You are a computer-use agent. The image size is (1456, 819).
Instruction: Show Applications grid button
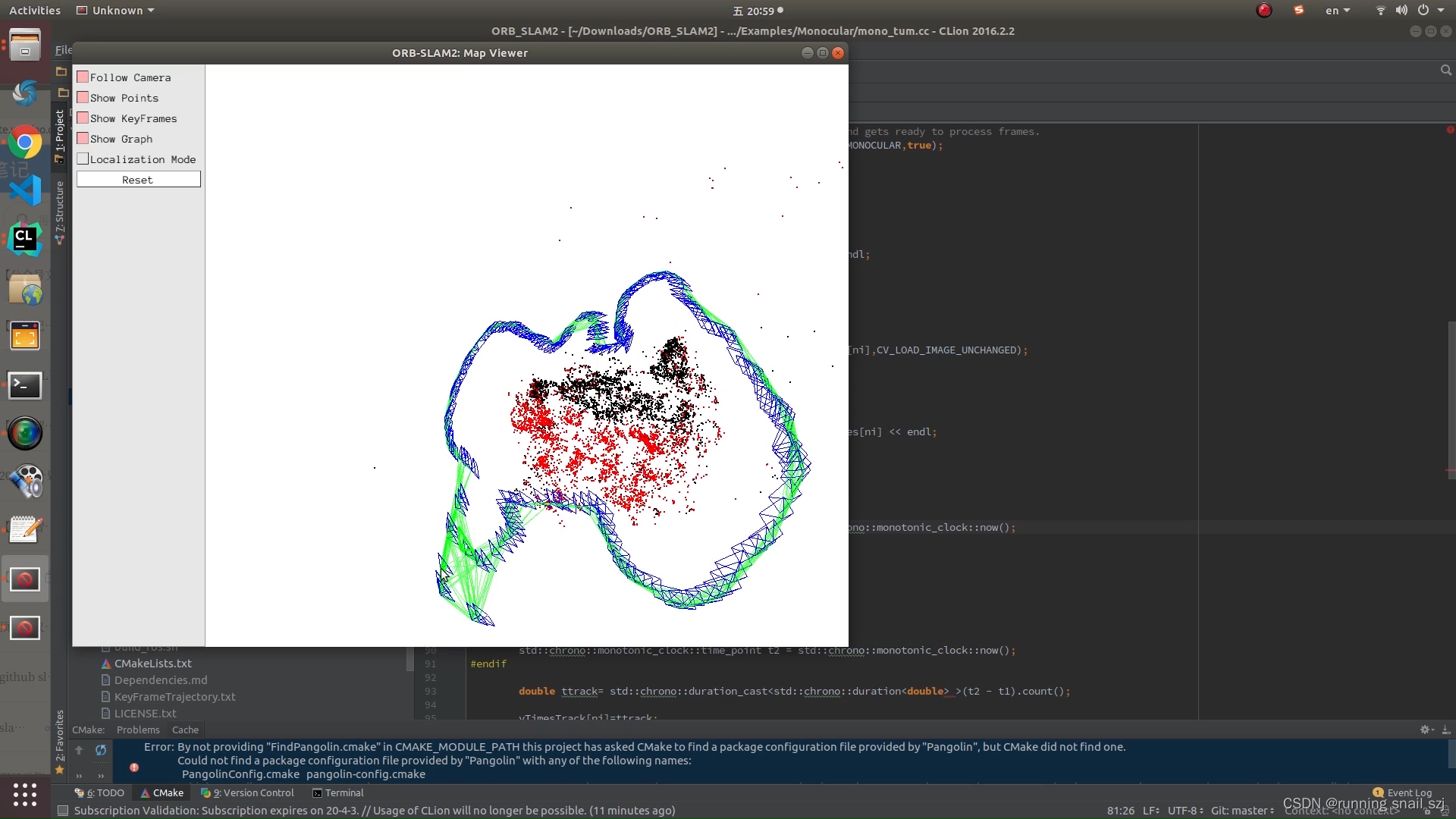[x=25, y=794]
